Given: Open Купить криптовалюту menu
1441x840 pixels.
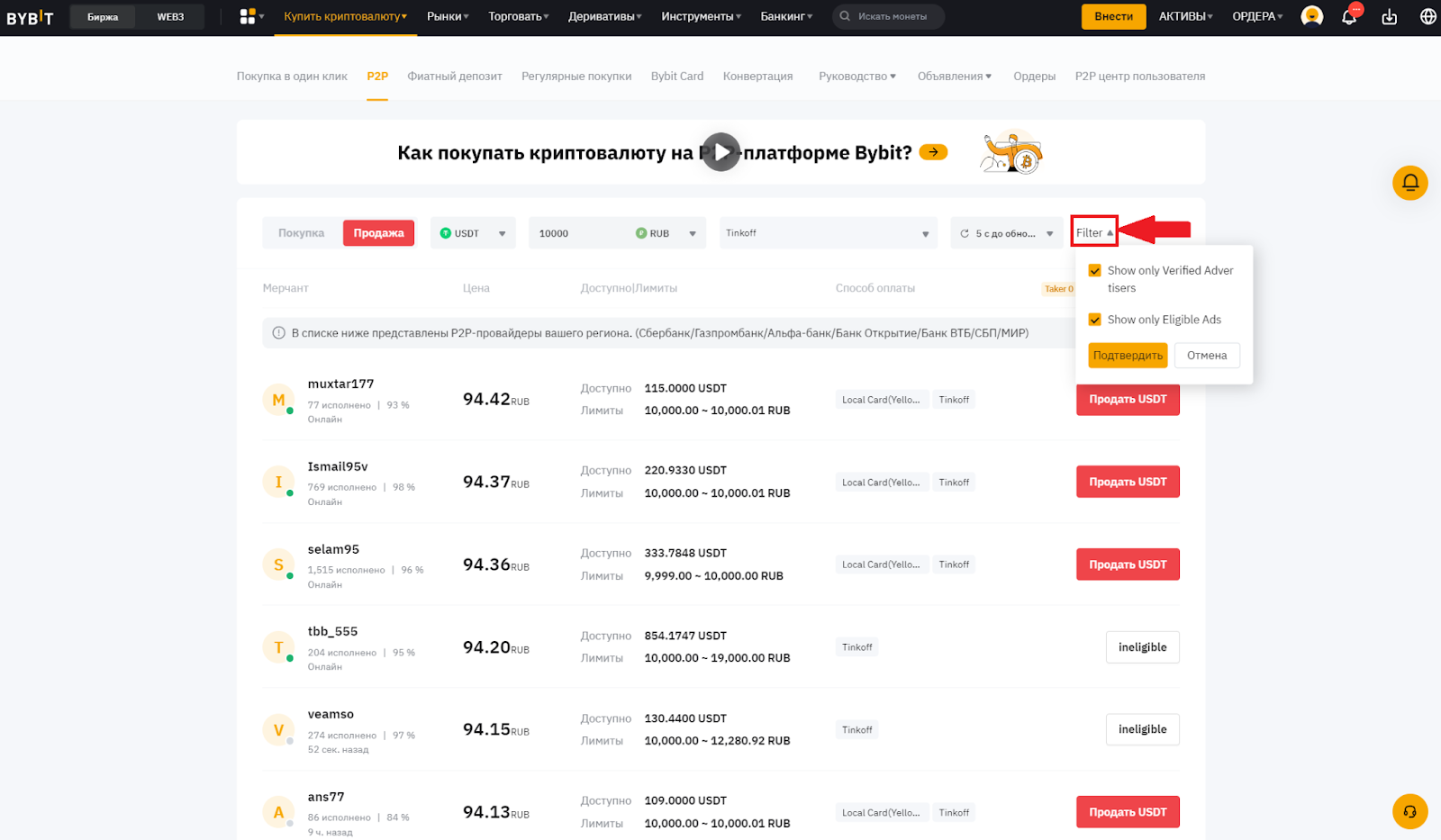Looking at the screenshot, I should click(x=345, y=16).
